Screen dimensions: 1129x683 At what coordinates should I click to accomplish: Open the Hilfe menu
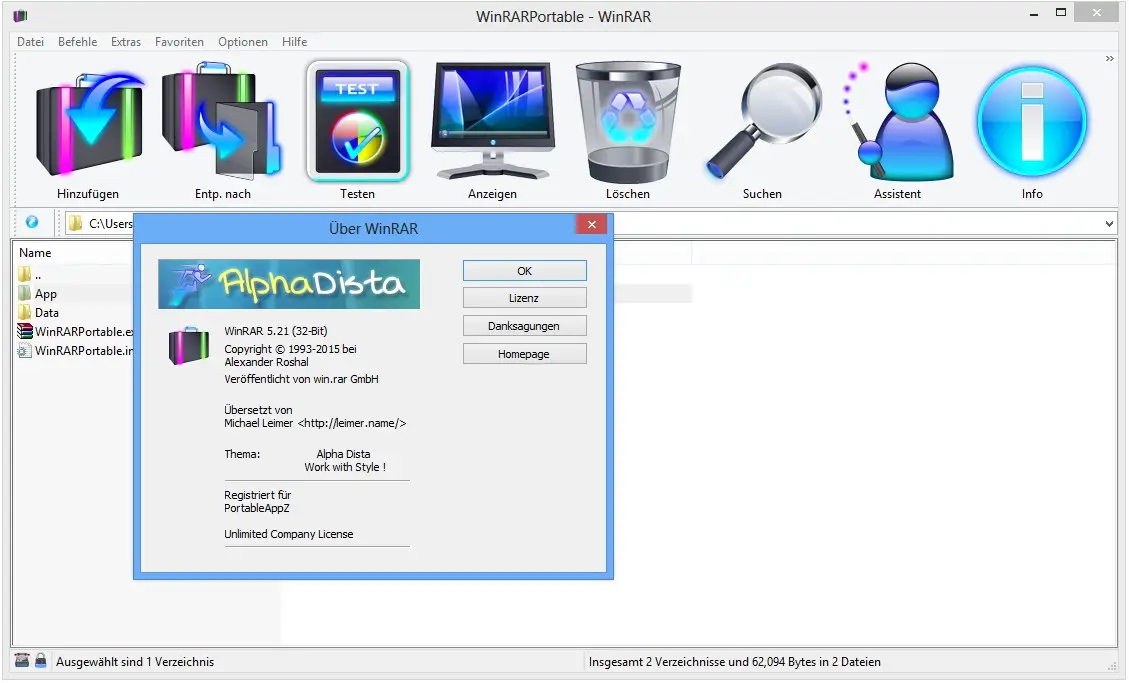coord(294,42)
